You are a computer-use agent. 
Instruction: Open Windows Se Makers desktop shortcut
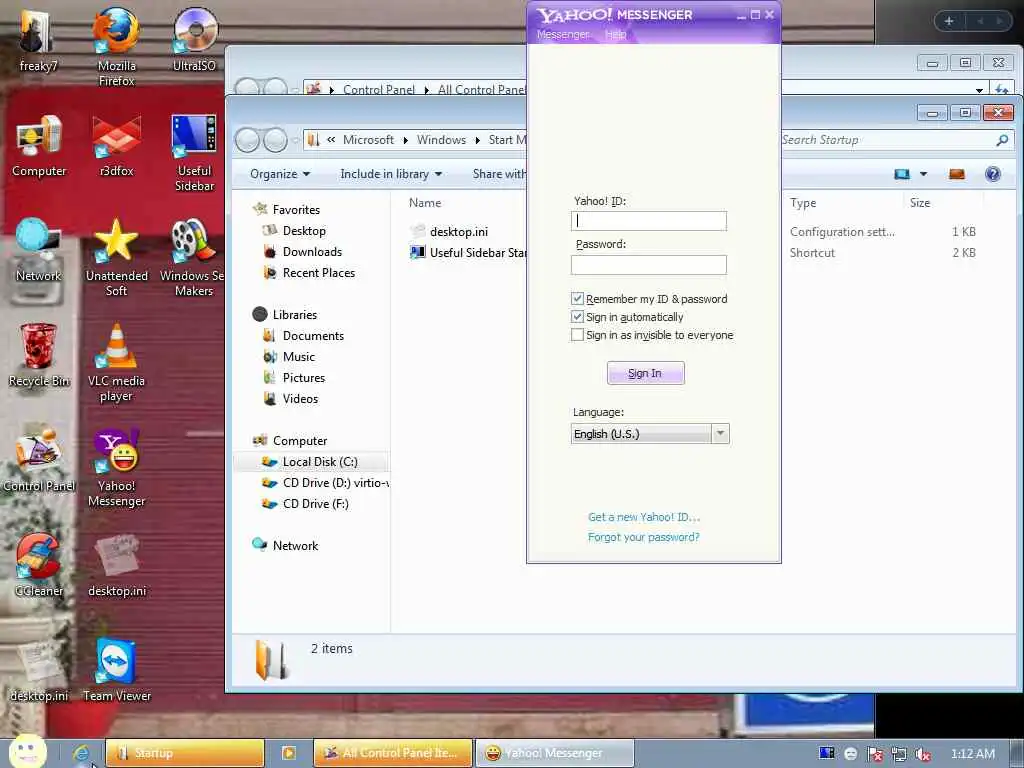pyautogui.click(x=192, y=257)
